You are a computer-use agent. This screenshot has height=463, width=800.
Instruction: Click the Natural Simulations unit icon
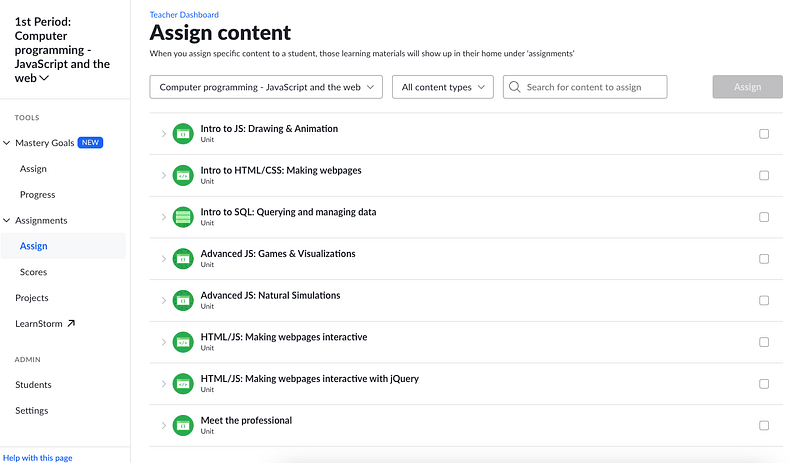182,300
